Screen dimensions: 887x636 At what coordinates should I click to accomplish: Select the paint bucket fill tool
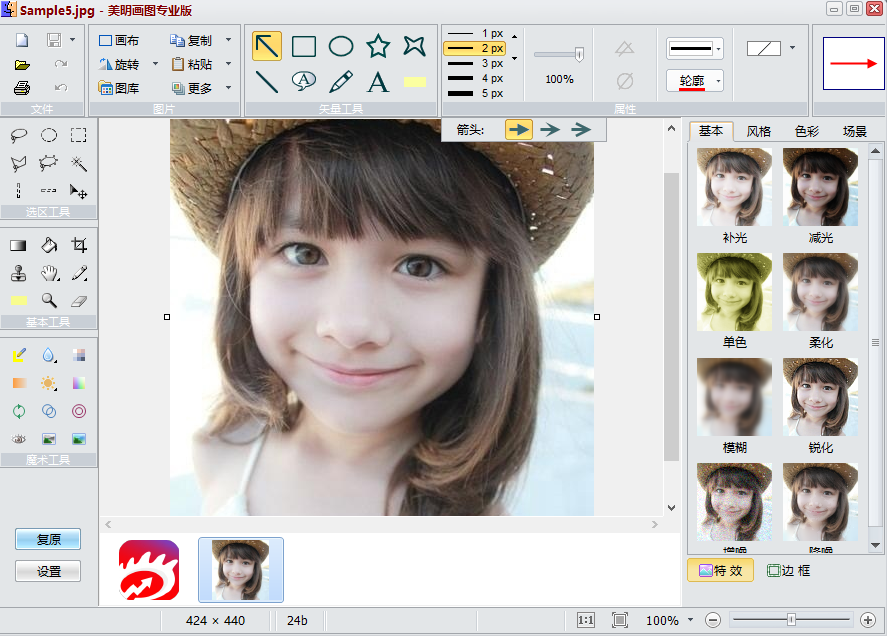(49, 245)
